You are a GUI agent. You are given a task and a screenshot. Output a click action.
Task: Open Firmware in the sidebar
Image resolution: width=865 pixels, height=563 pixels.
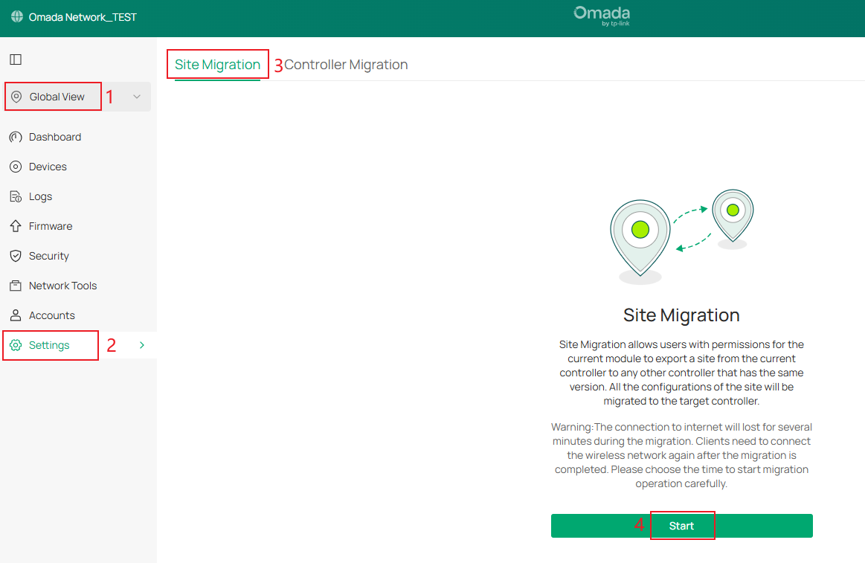coord(51,226)
